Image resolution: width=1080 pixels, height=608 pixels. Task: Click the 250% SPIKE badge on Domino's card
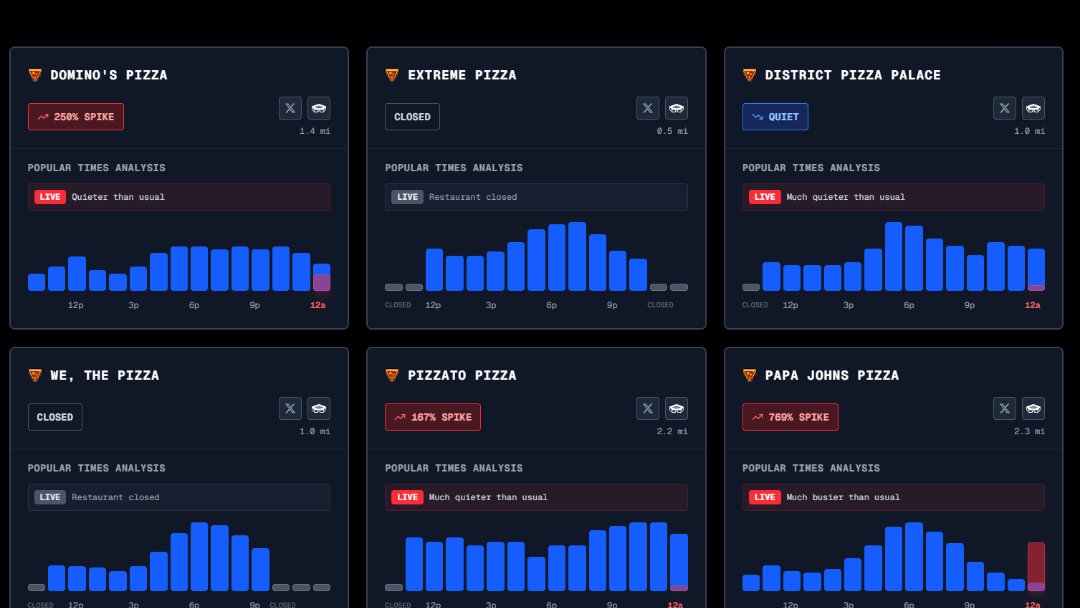(76, 117)
